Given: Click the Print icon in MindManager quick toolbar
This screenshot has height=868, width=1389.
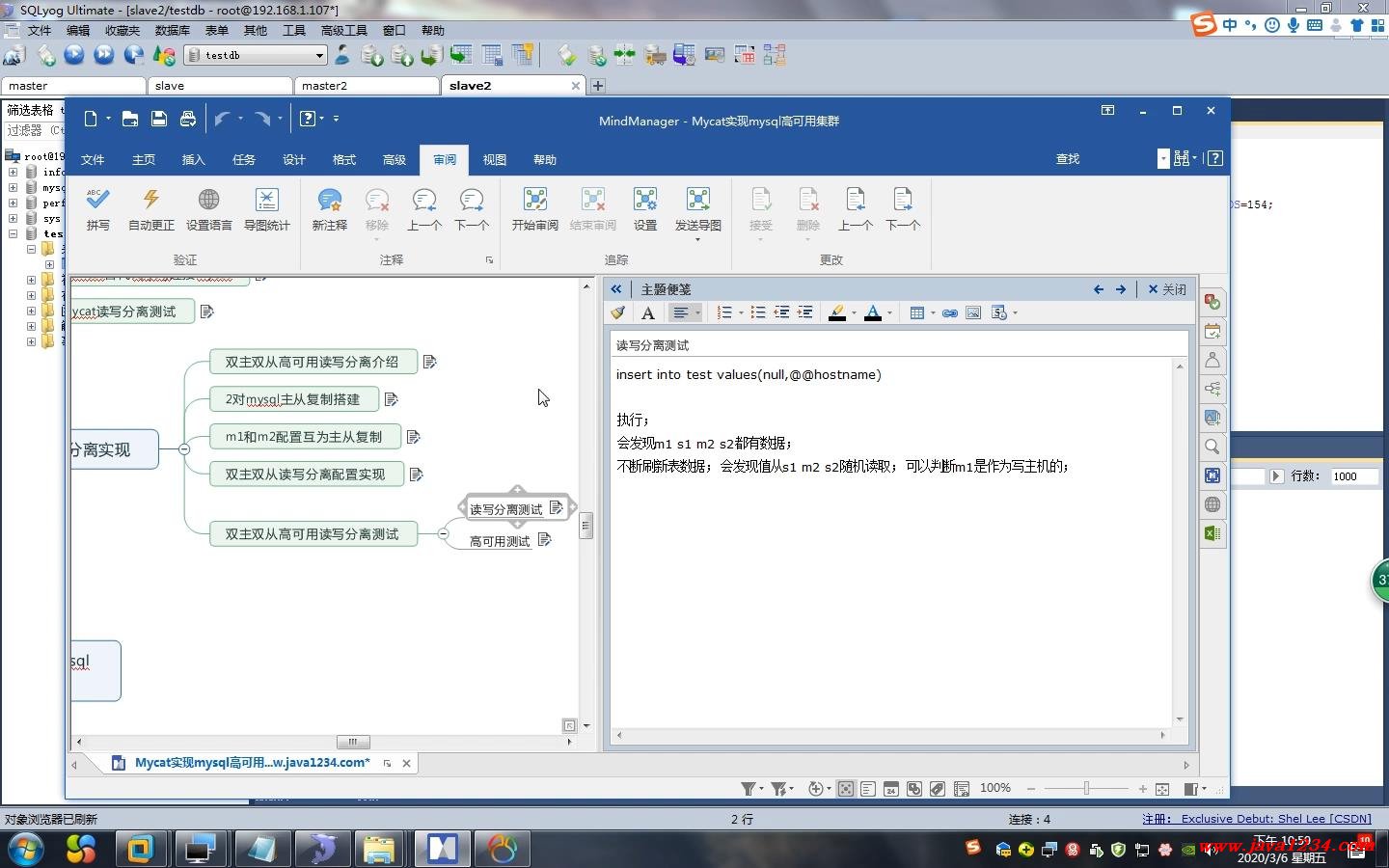Looking at the screenshot, I should click(188, 119).
